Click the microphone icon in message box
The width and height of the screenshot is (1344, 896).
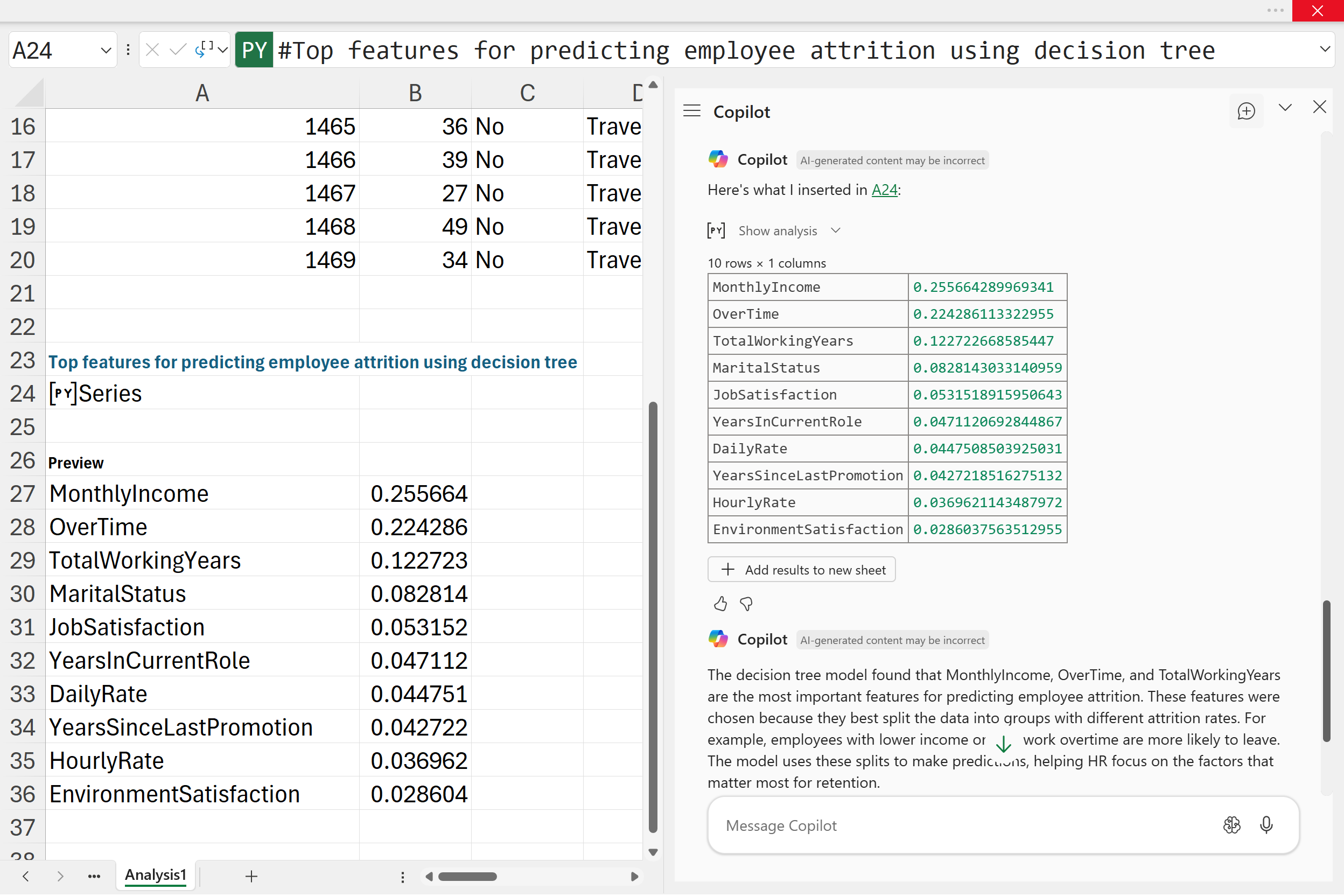(x=1266, y=825)
